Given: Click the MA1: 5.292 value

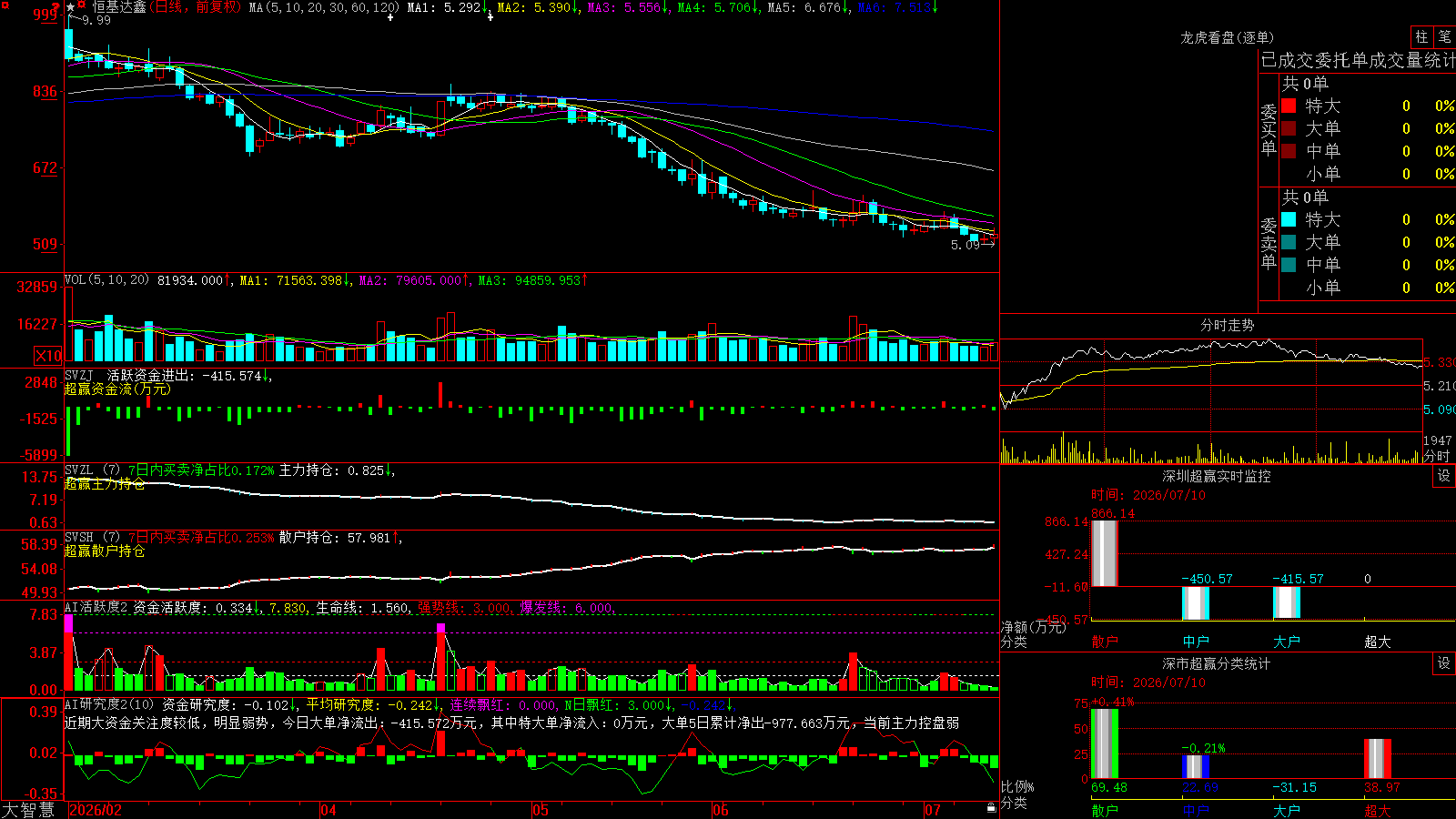Looking at the screenshot, I should coord(448,7).
